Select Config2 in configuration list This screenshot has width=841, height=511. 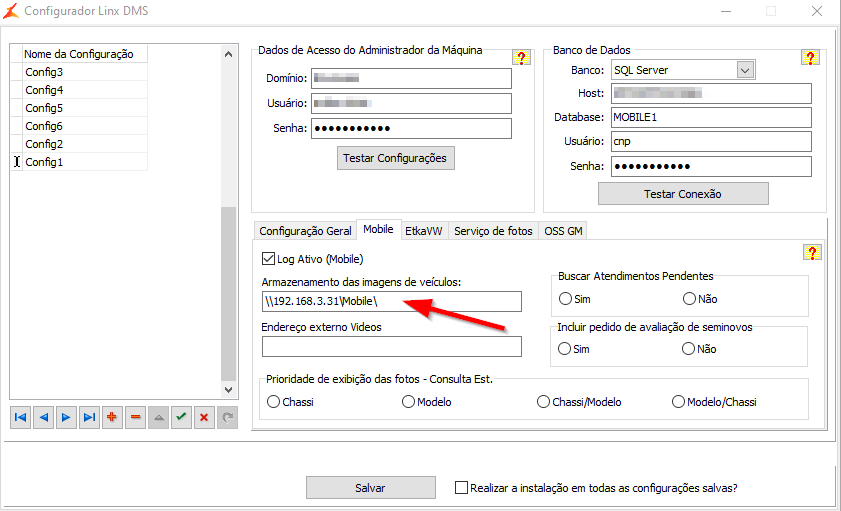[85, 144]
